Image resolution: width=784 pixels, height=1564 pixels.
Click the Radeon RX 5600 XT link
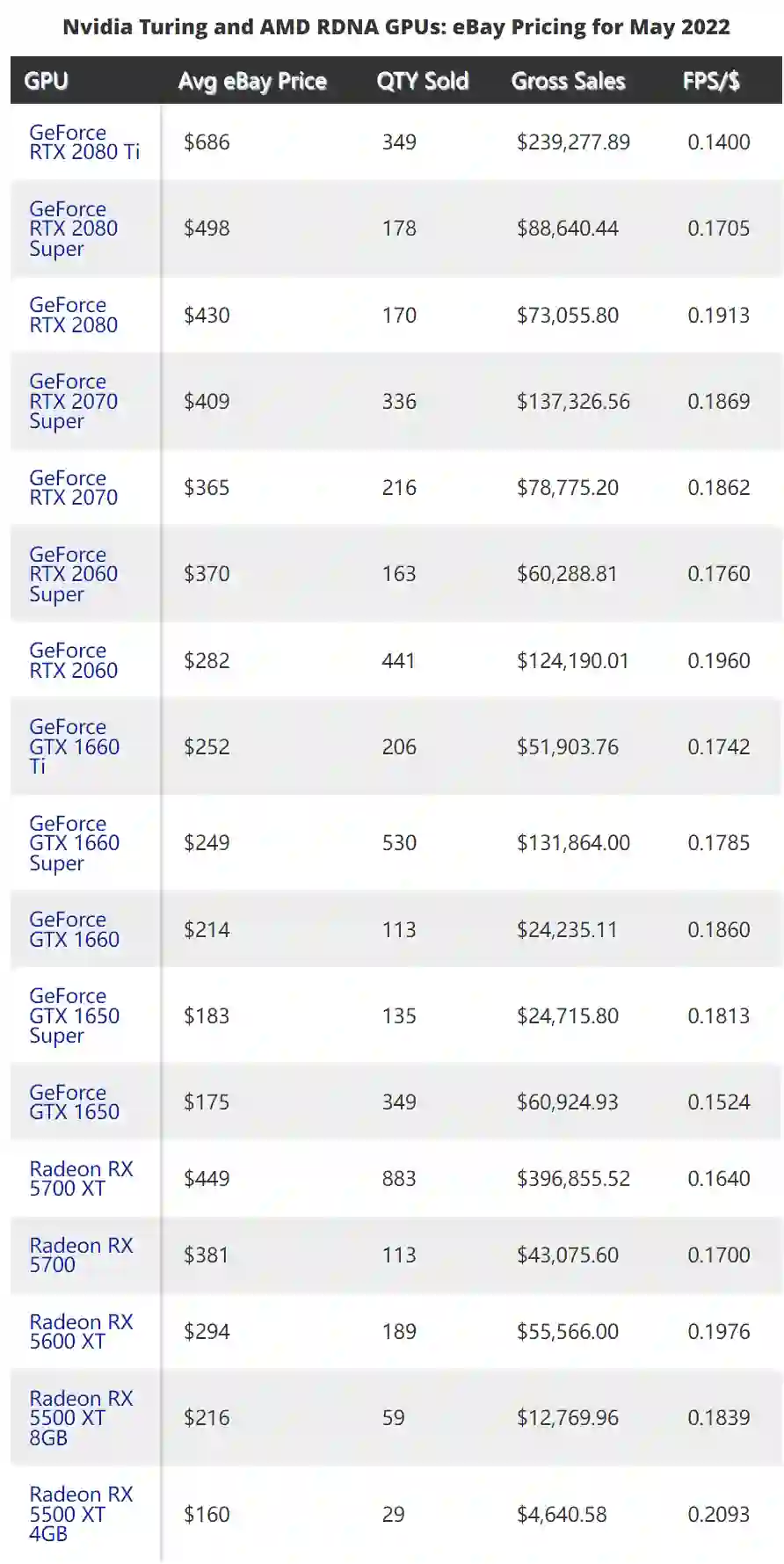pyautogui.click(x=81, y=1331)
